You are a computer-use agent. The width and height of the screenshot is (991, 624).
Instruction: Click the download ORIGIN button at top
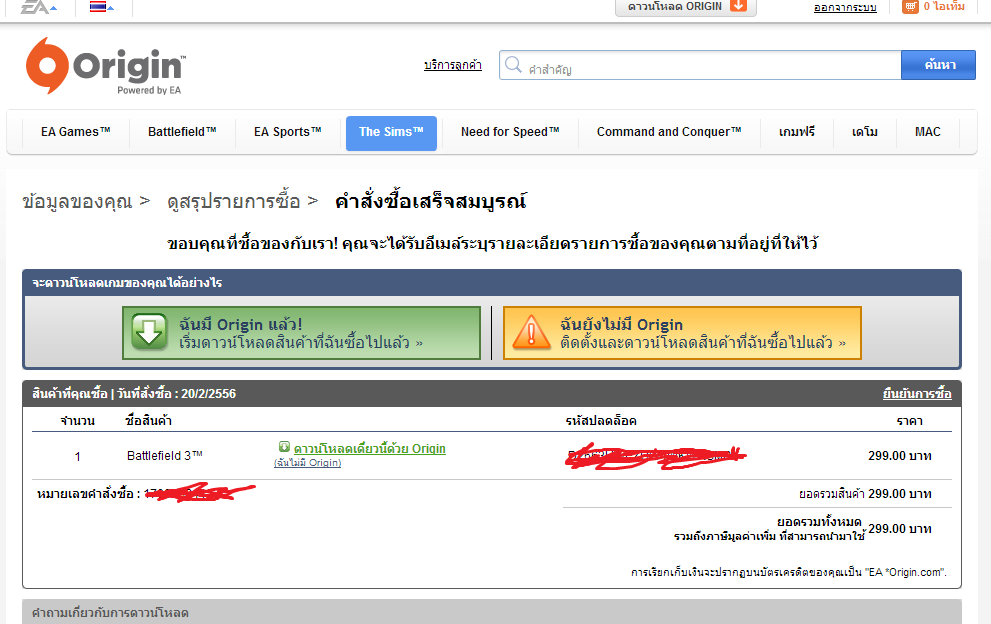[x=686, y=7]
